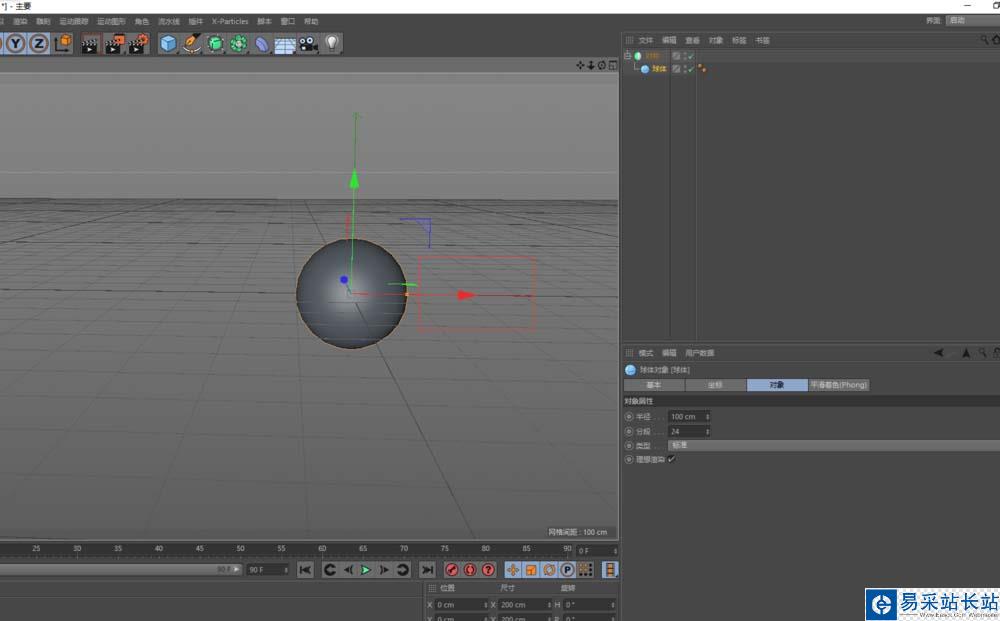
Task: Toggle the red autokeying button
Action: pos(470,570)
